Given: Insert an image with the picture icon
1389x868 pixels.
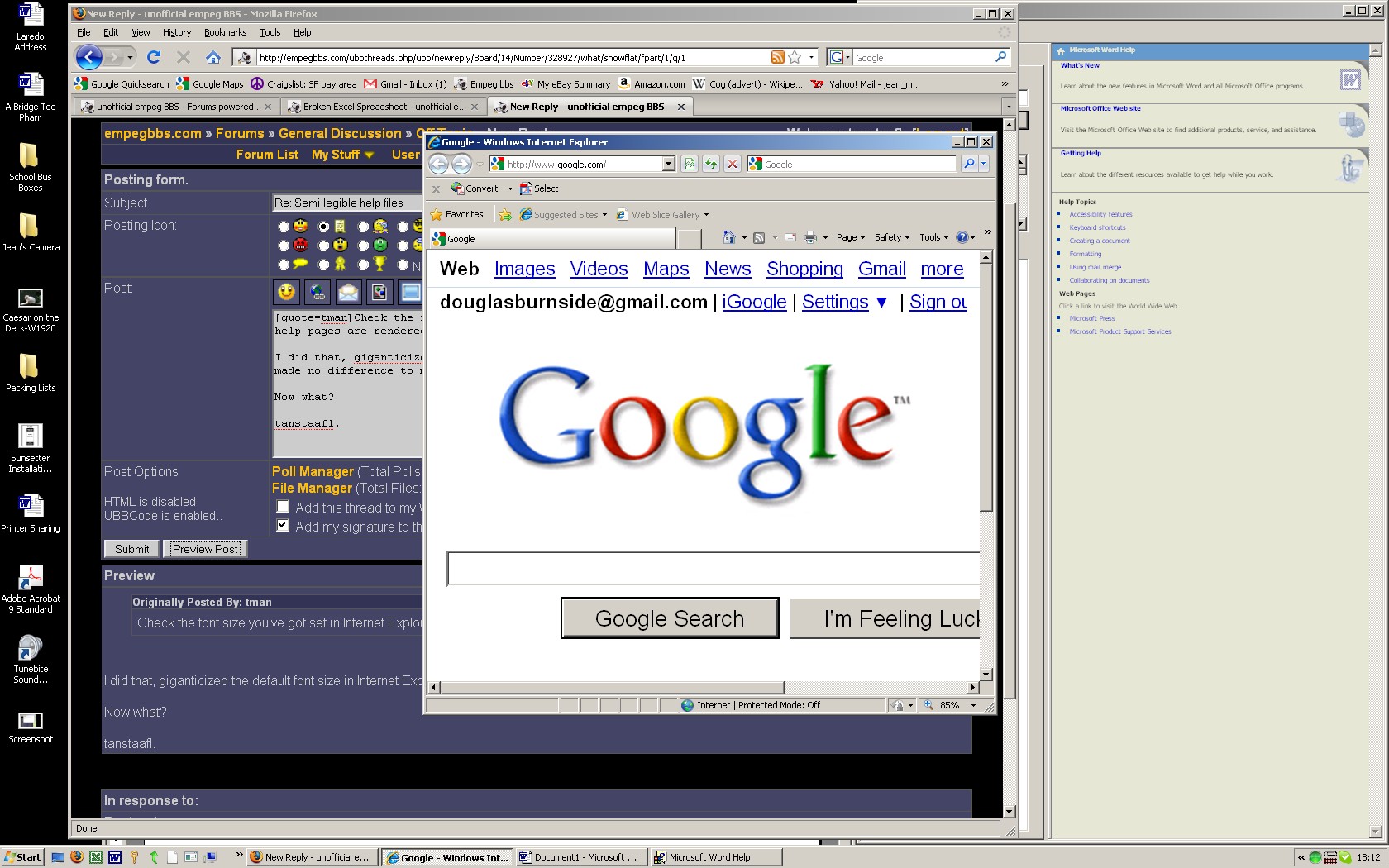Looking at the screenshot, I should [379, 292].
